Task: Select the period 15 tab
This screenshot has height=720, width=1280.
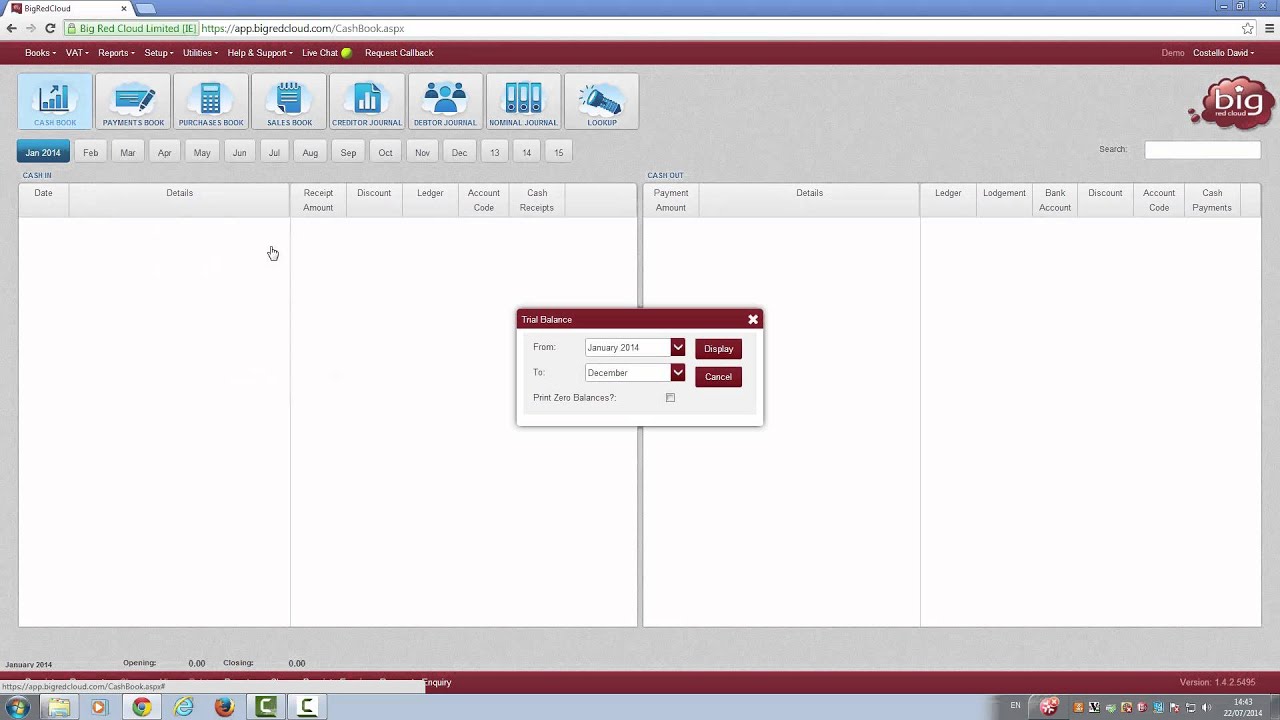Action: [558, 153]
